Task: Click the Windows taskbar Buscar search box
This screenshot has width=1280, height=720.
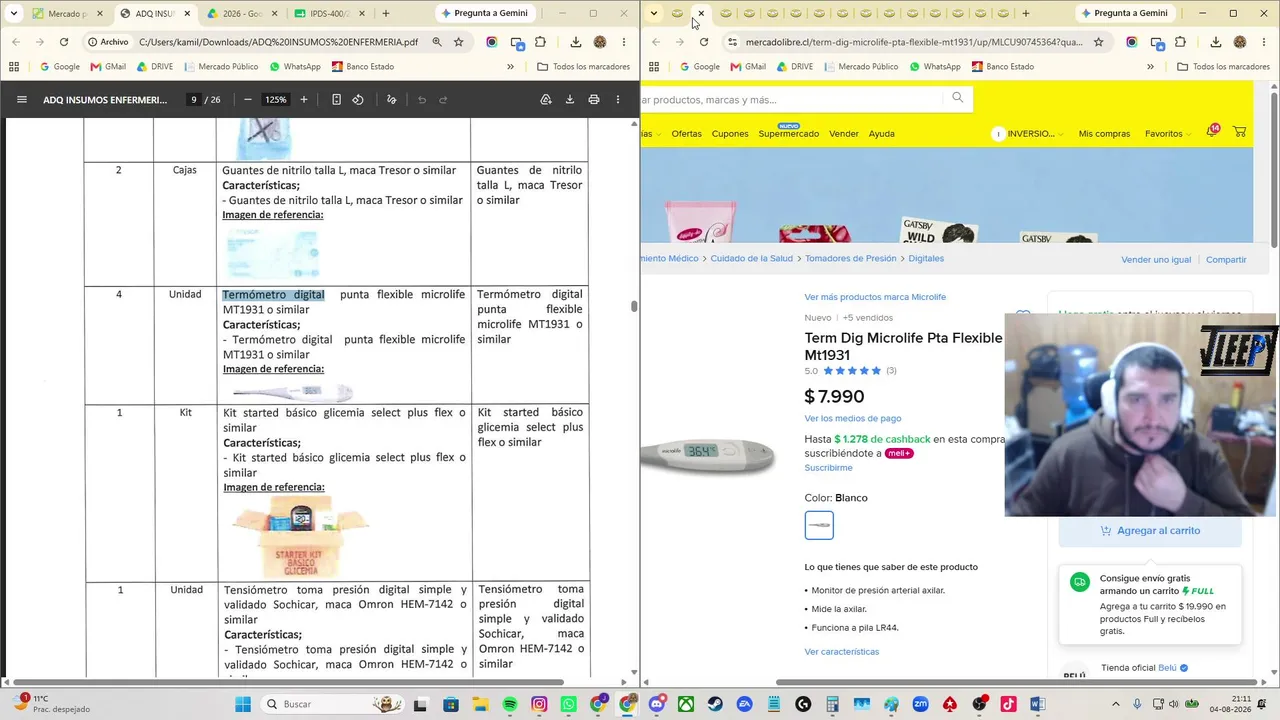Action: pos(332,704)
